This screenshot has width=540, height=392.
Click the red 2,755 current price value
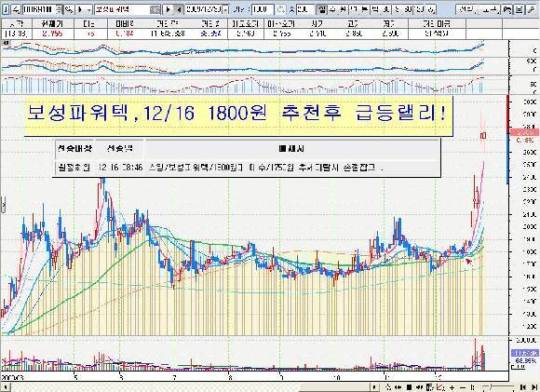point(53,34)
